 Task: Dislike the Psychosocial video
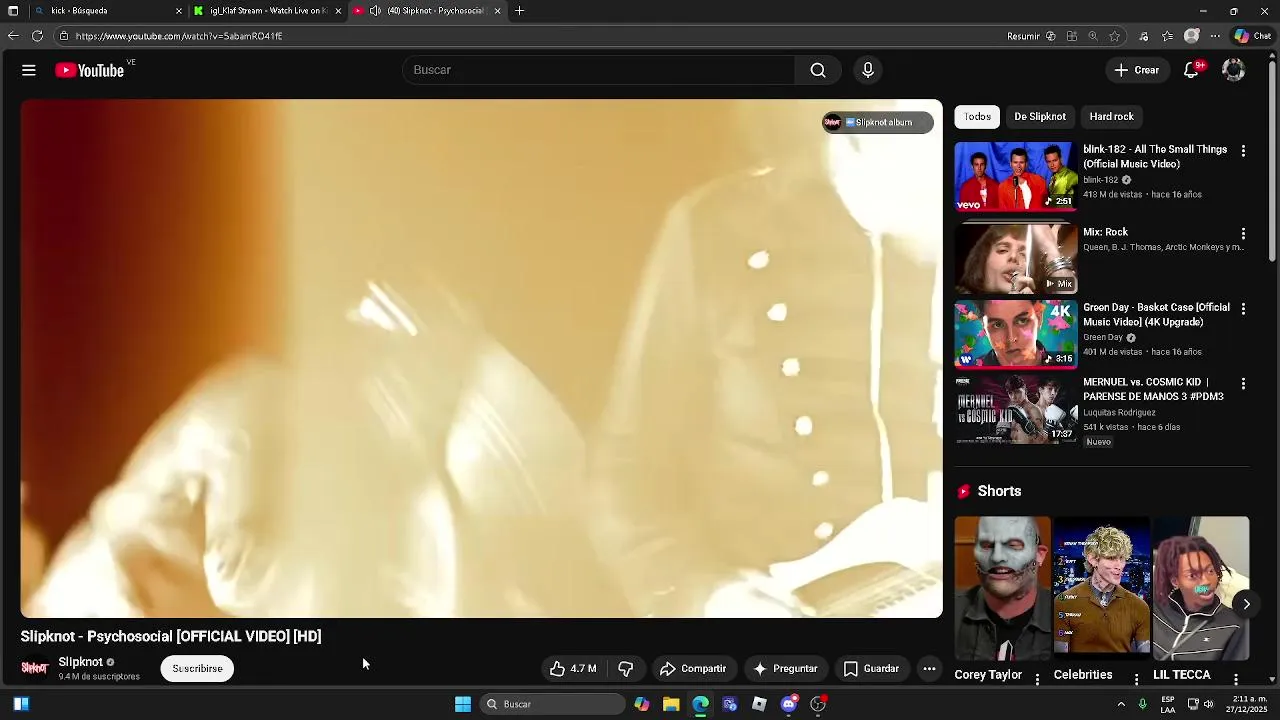pos(626,669)
